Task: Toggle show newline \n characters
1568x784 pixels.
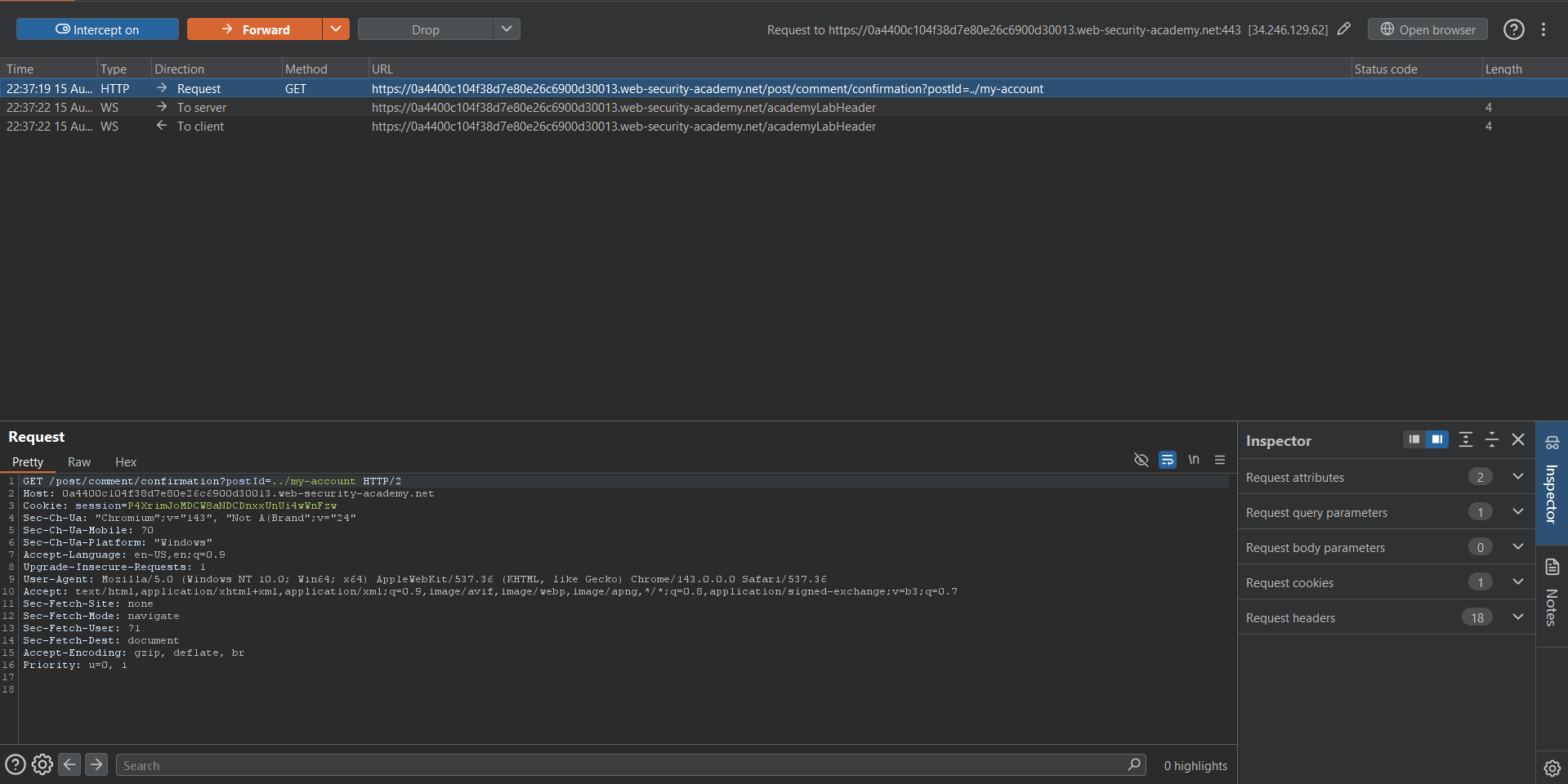Action: pyautogui.click(x=1194, y=460)
